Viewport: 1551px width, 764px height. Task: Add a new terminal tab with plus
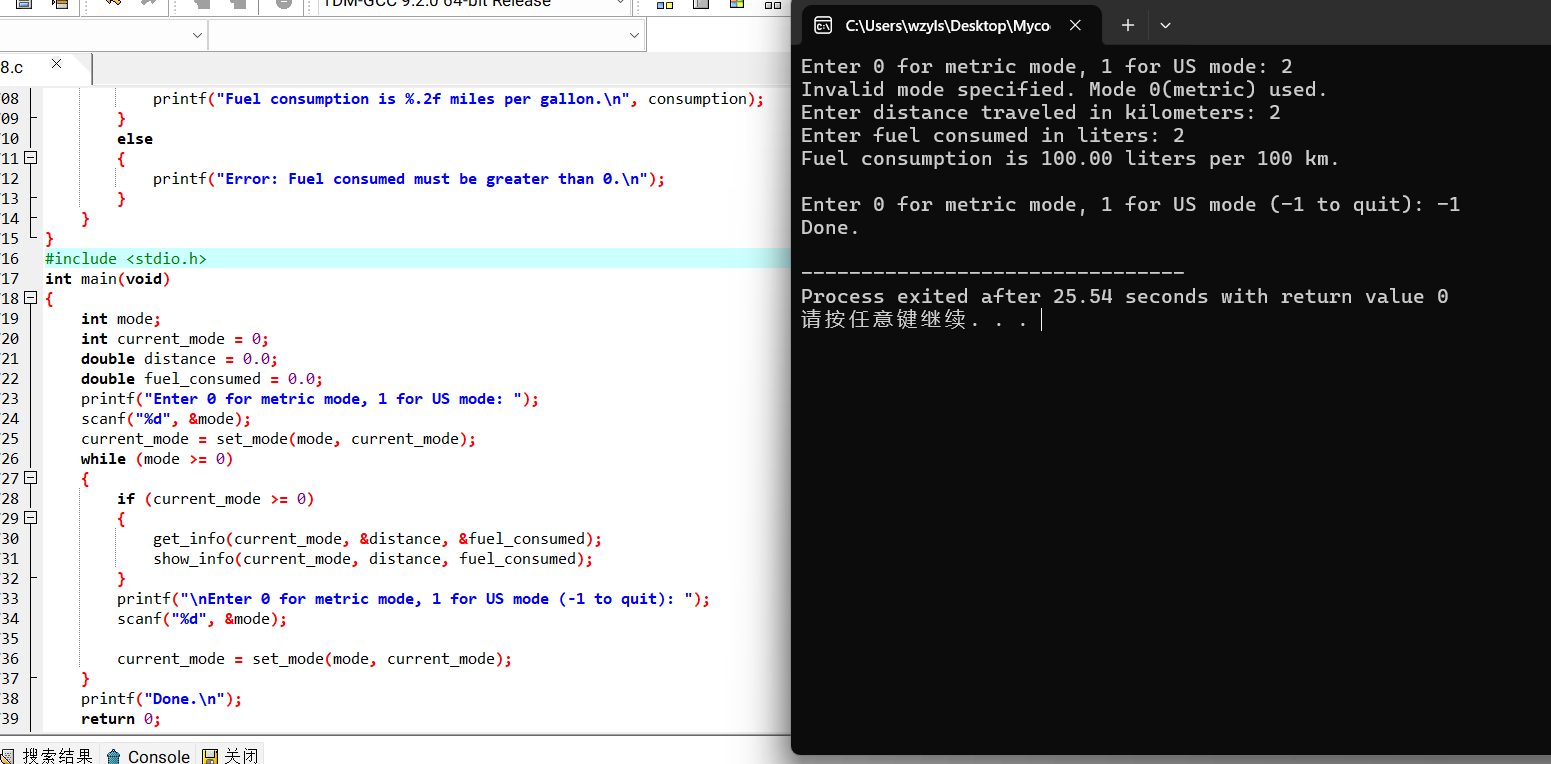click(x=1127, y=26)
